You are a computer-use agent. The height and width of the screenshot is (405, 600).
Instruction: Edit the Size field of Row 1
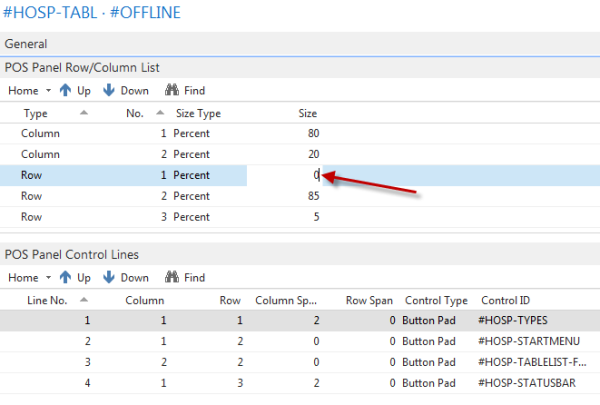297,175
